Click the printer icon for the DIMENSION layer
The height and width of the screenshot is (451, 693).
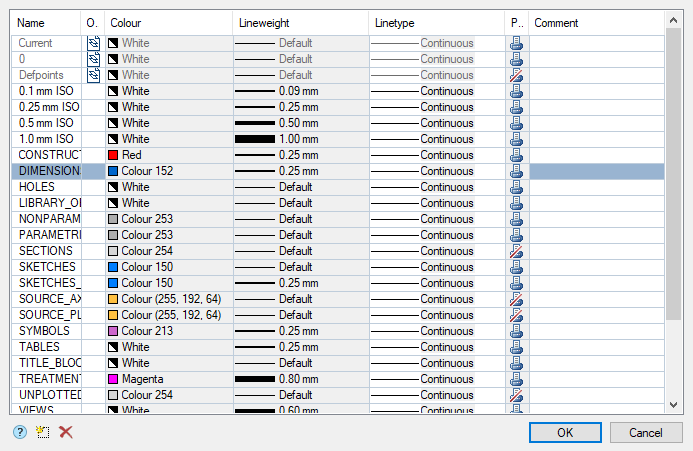click(x=516, y=171)
